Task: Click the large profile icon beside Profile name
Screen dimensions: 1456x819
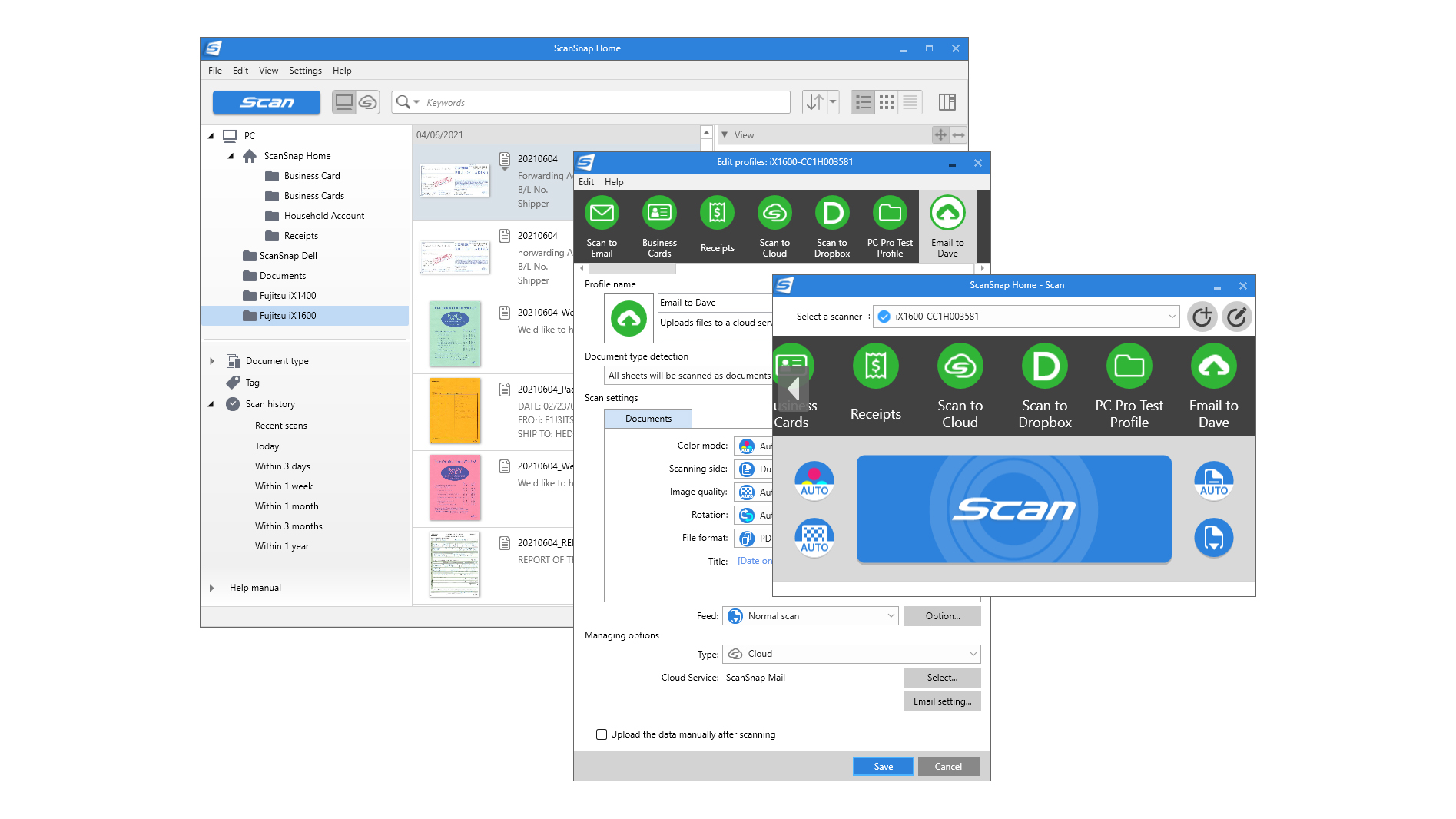Action: point(629,319)
